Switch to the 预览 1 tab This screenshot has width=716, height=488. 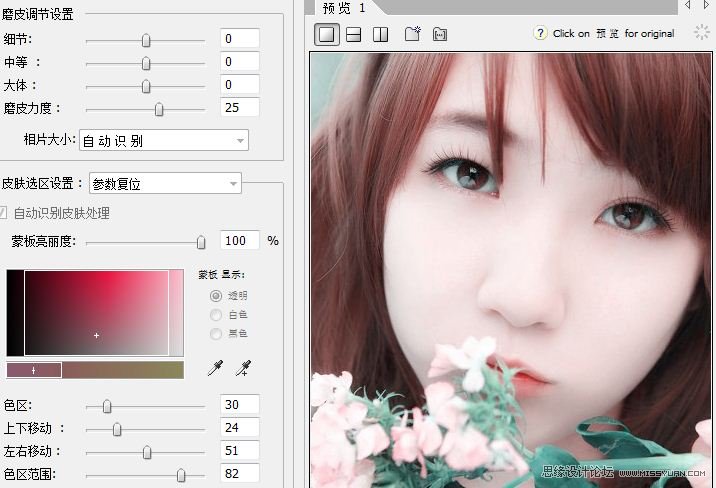[344, 8]
